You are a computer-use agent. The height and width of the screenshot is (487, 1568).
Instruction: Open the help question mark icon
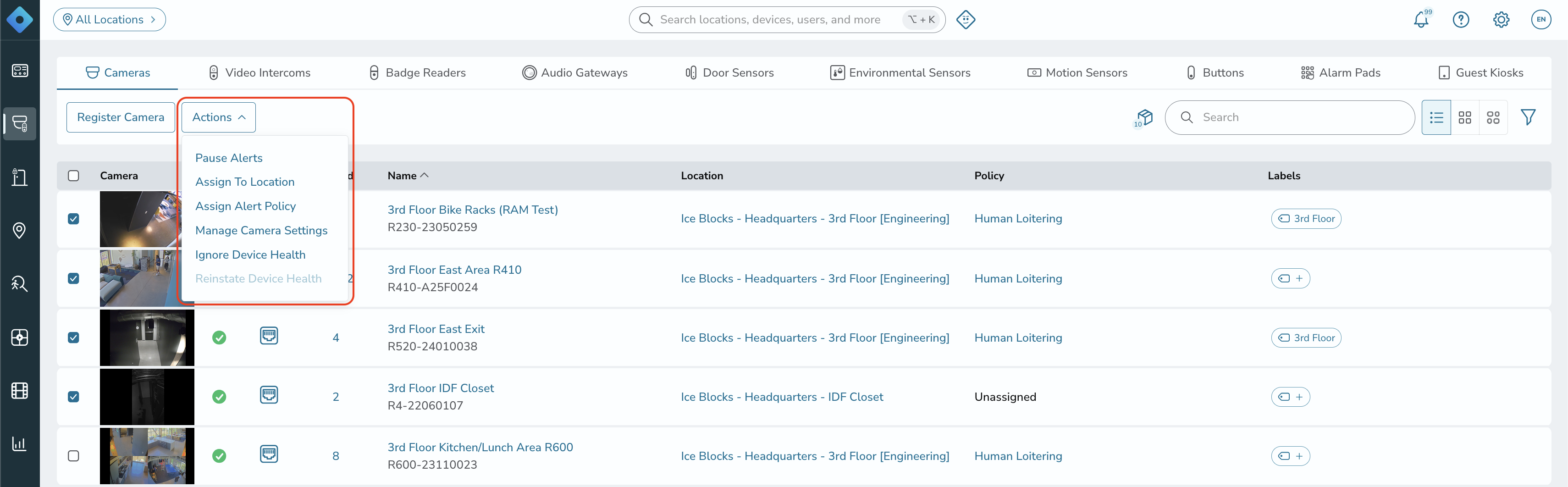coord(1461,19)
